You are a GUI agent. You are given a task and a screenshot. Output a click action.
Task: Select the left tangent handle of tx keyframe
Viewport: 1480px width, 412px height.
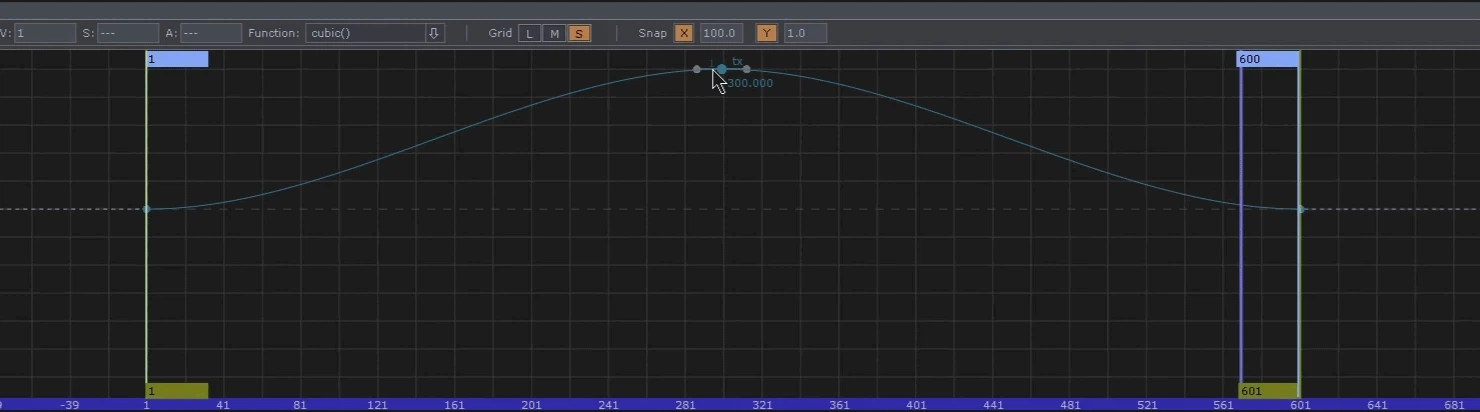tap(697, 69)
